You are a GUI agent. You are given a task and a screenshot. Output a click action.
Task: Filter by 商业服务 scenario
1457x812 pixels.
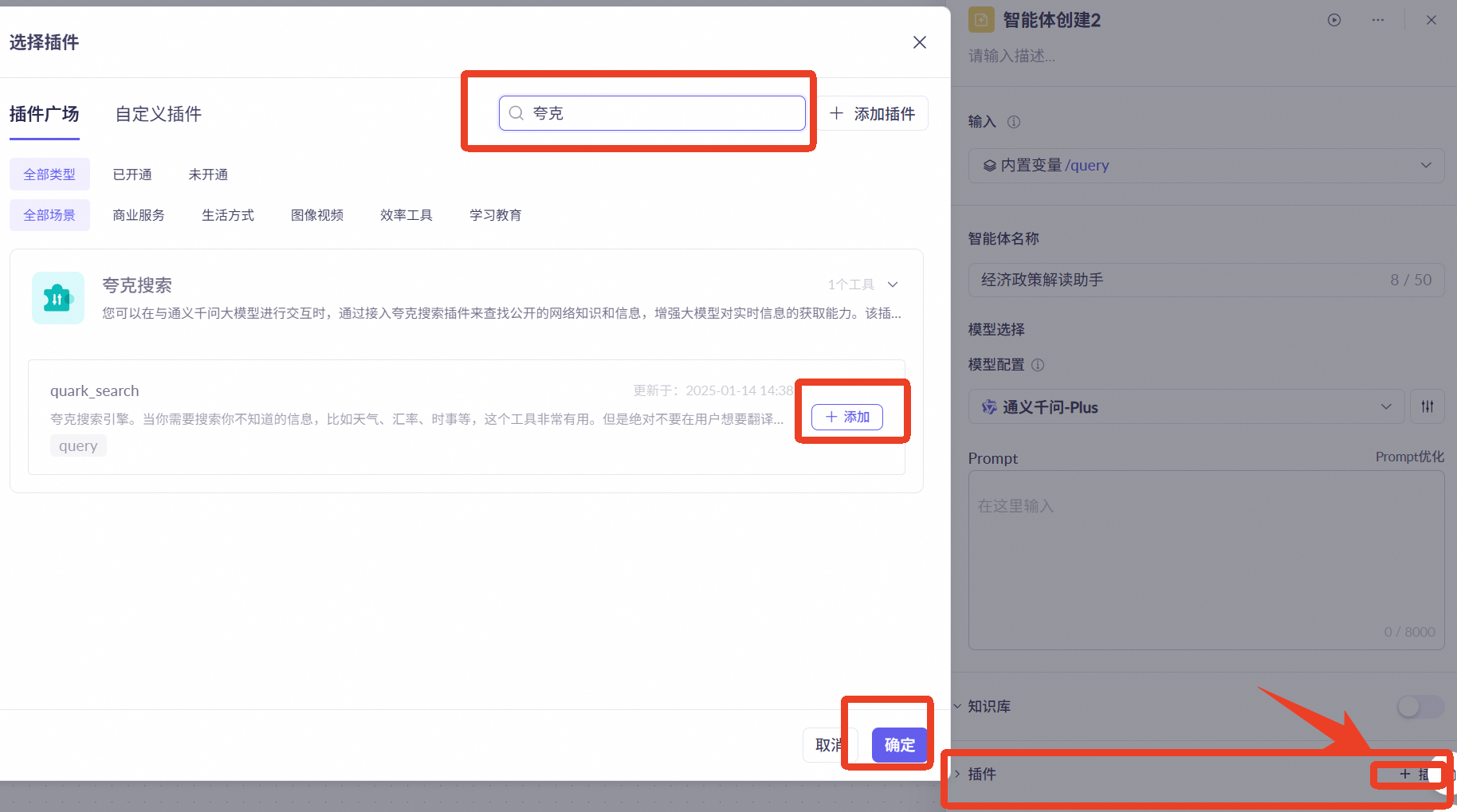(x=139, y=215)
